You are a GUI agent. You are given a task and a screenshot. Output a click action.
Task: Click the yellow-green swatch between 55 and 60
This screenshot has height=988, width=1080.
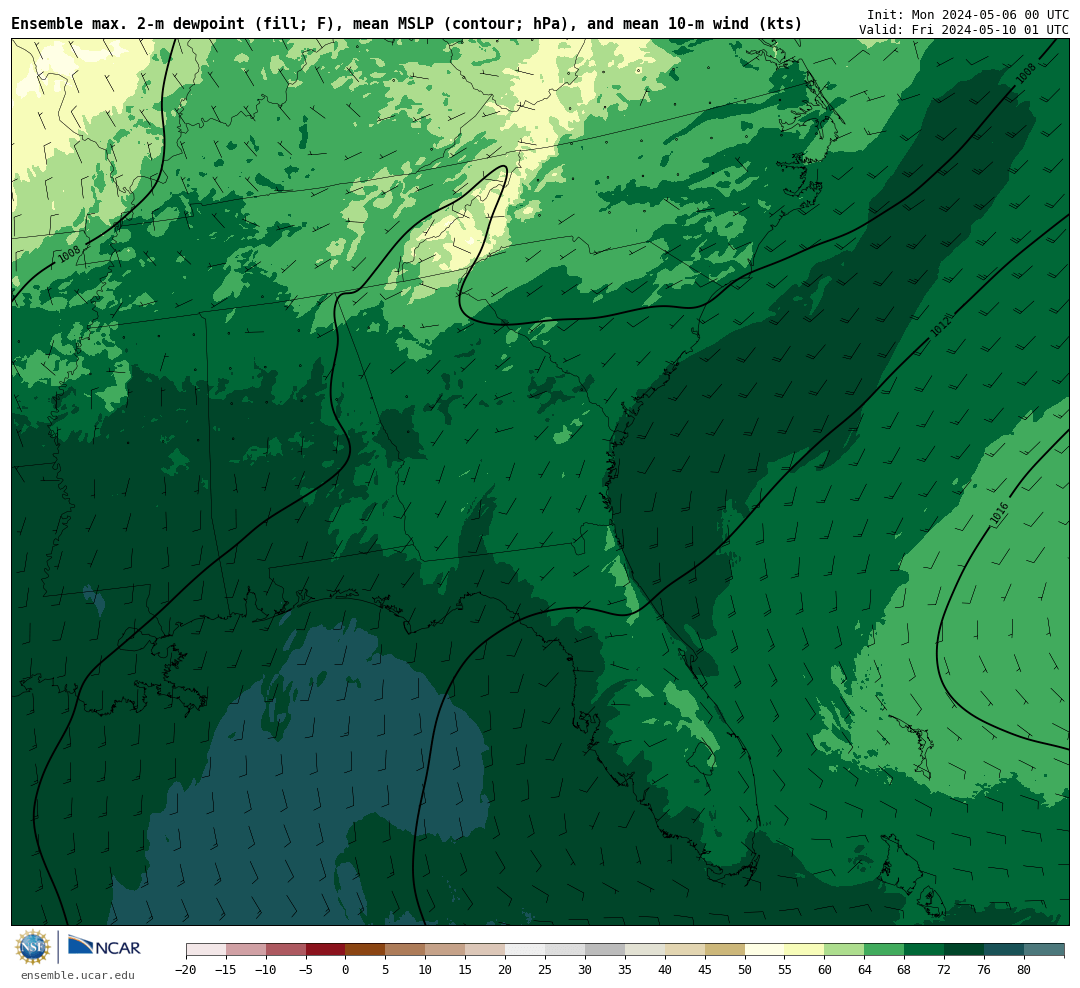804,950
